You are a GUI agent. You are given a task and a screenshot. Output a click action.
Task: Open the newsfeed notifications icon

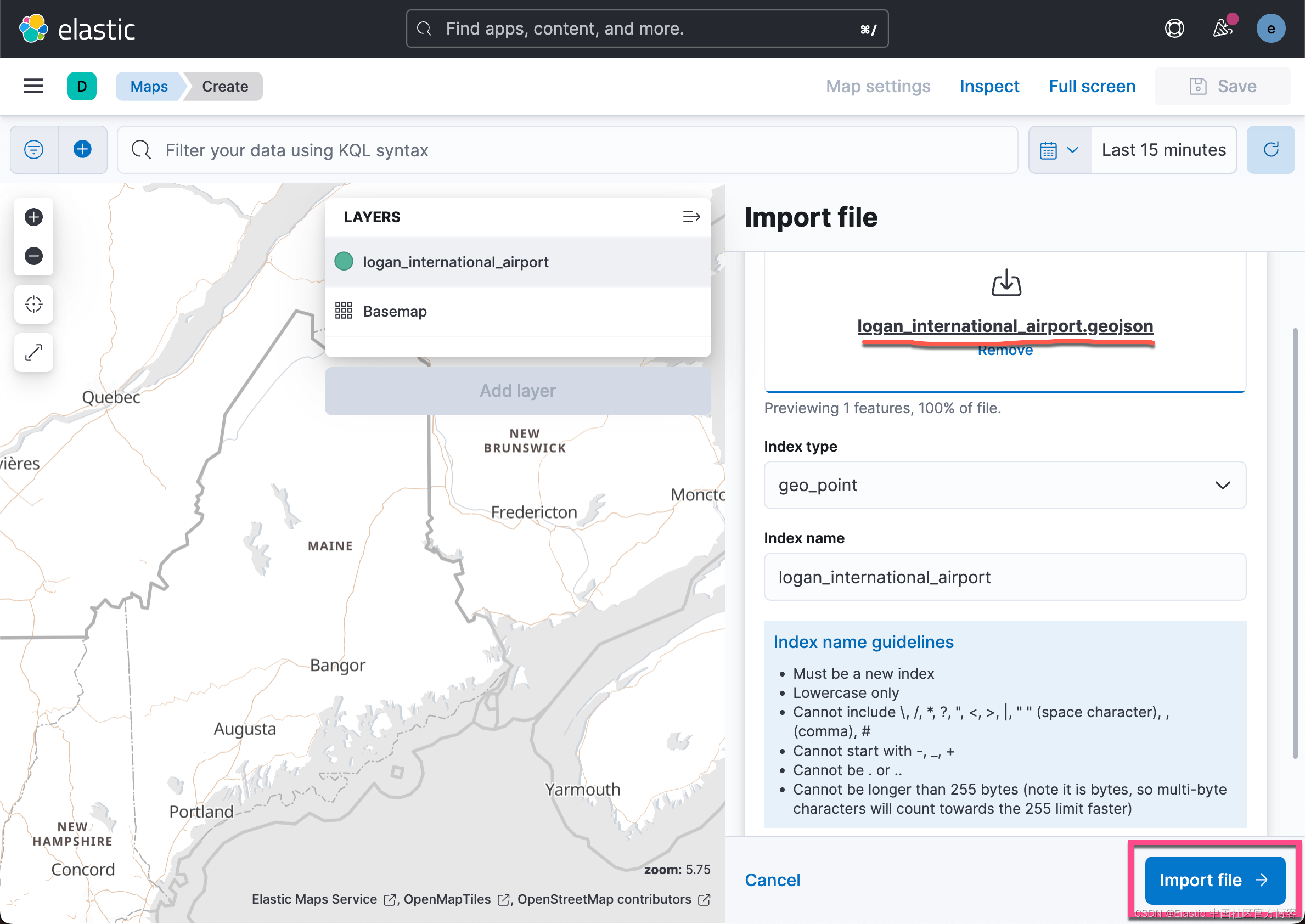click(1222, 29)
